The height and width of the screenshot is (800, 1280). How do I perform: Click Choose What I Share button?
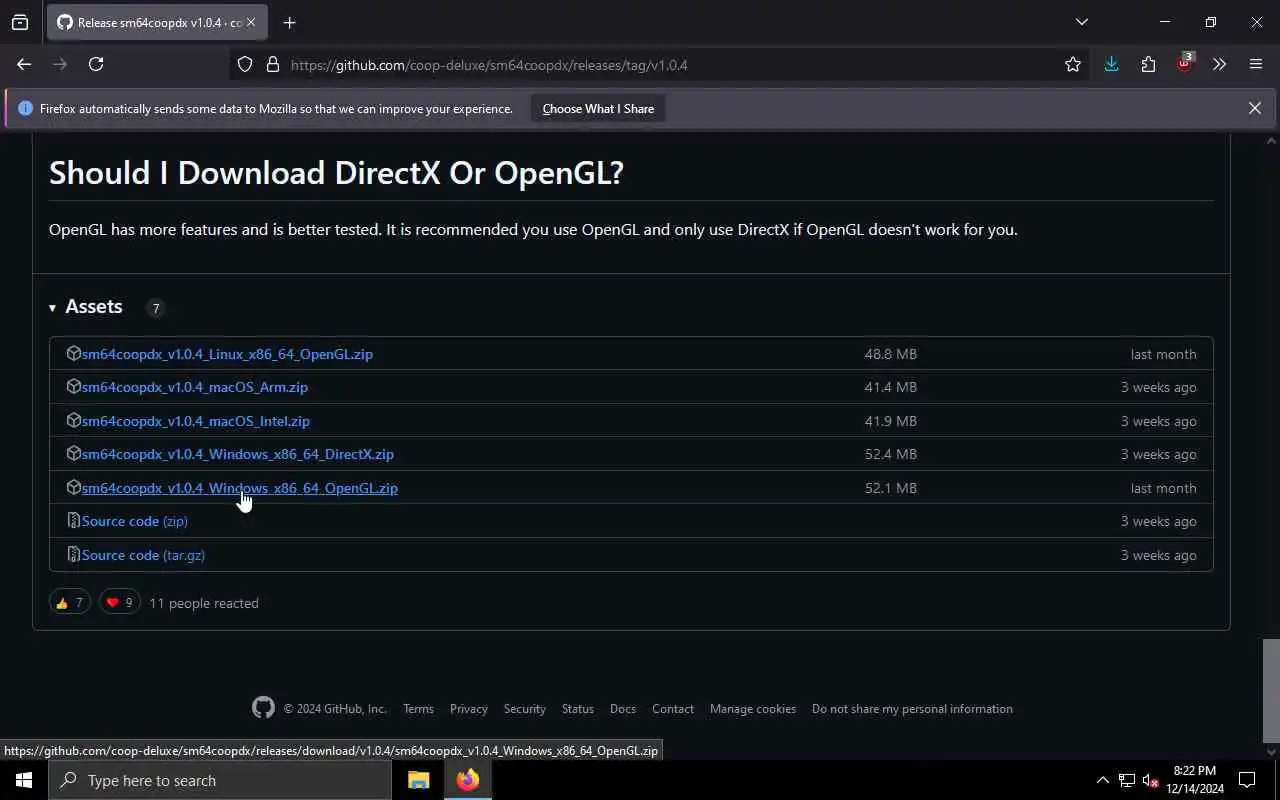(x=598, y=109)
